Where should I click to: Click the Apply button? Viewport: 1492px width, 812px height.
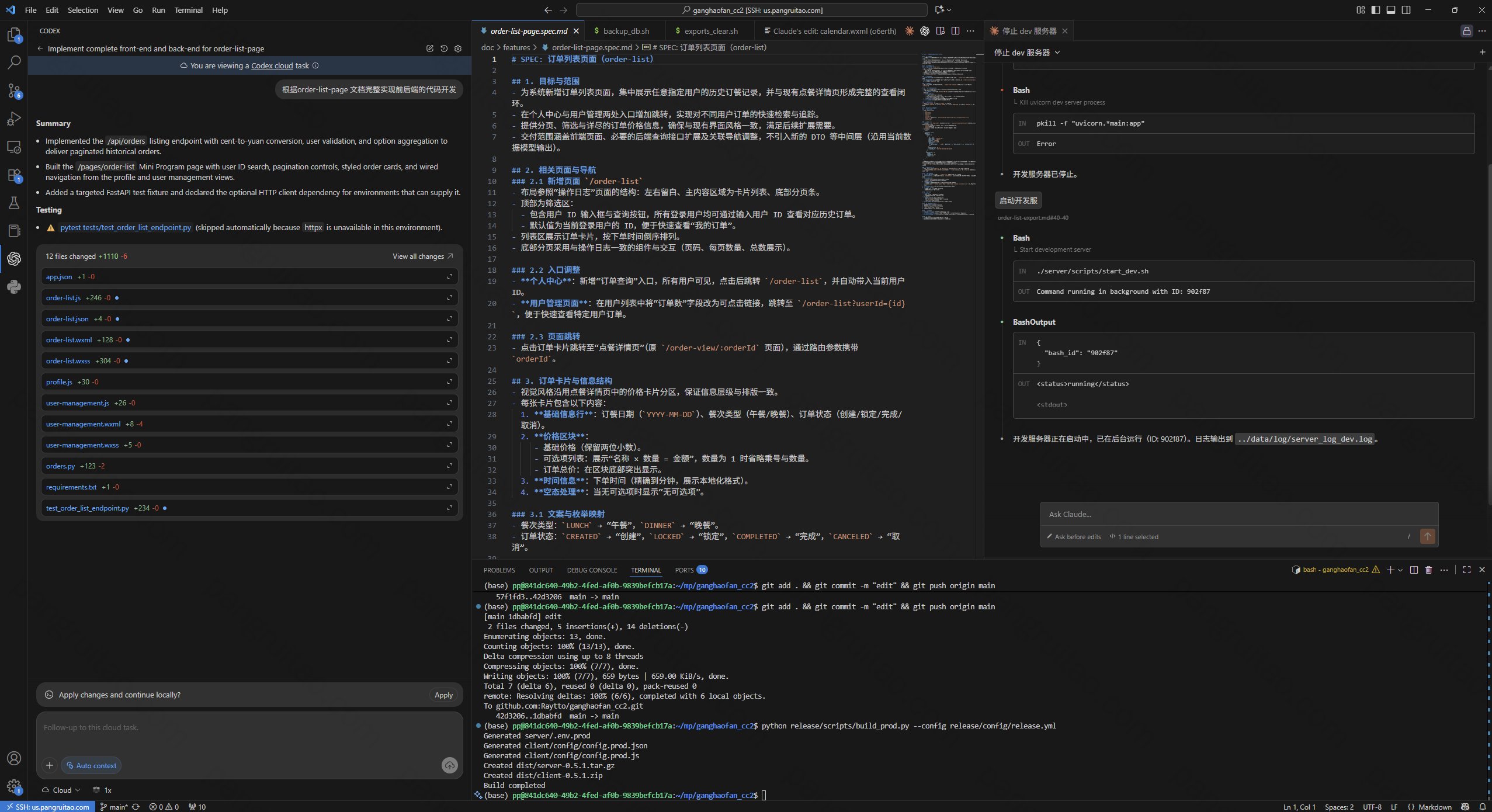tap(443, 695)
